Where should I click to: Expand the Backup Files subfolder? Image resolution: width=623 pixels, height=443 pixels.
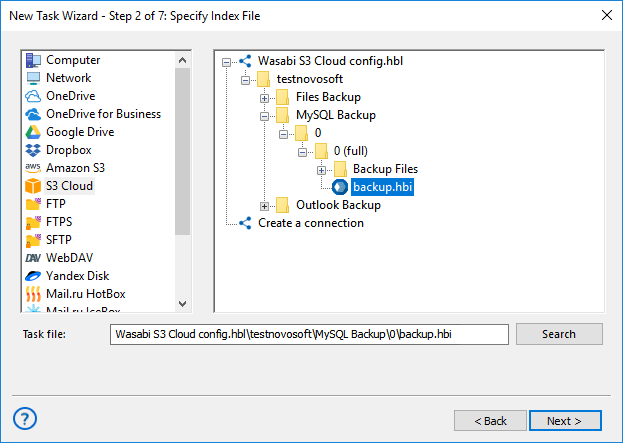322,169
